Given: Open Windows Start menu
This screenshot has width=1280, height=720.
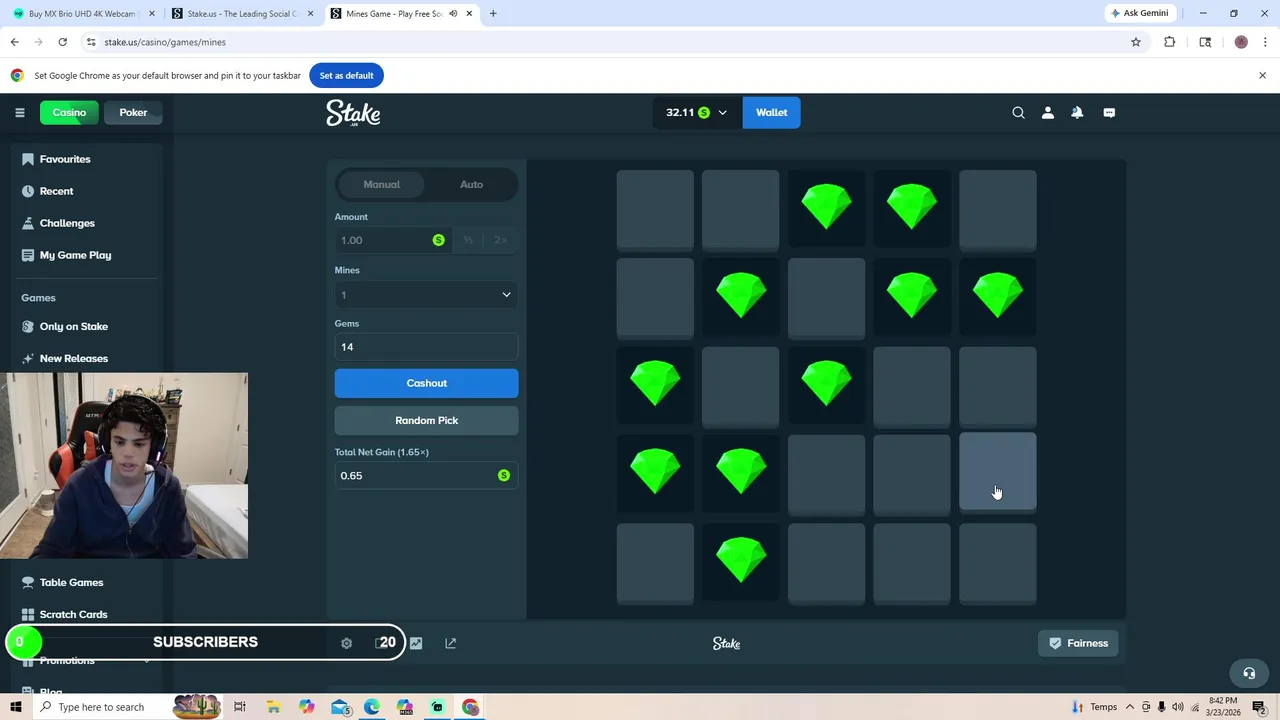Looking at the screenshot, I should coord(15,707).
